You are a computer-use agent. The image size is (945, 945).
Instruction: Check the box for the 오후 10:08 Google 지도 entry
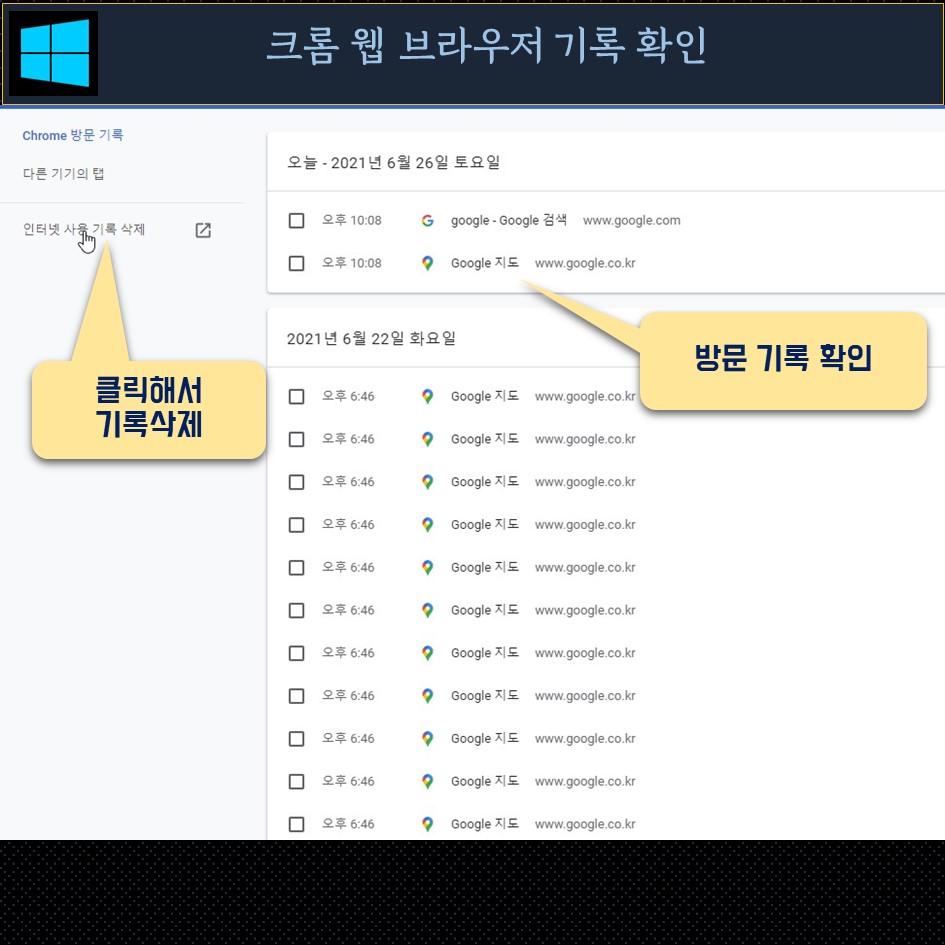(297, 263)
